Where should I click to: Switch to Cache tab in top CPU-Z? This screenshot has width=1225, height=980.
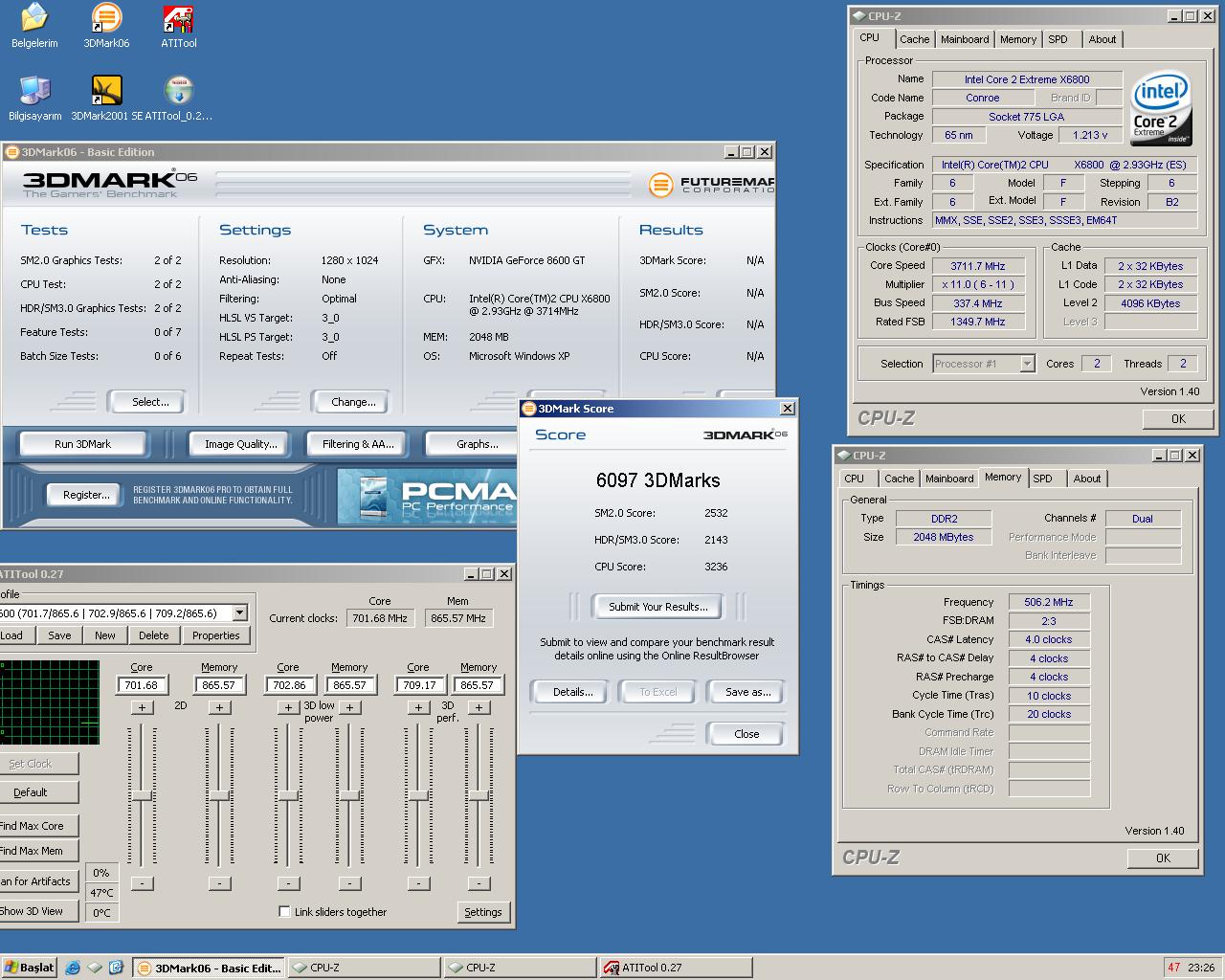point(914,39)
